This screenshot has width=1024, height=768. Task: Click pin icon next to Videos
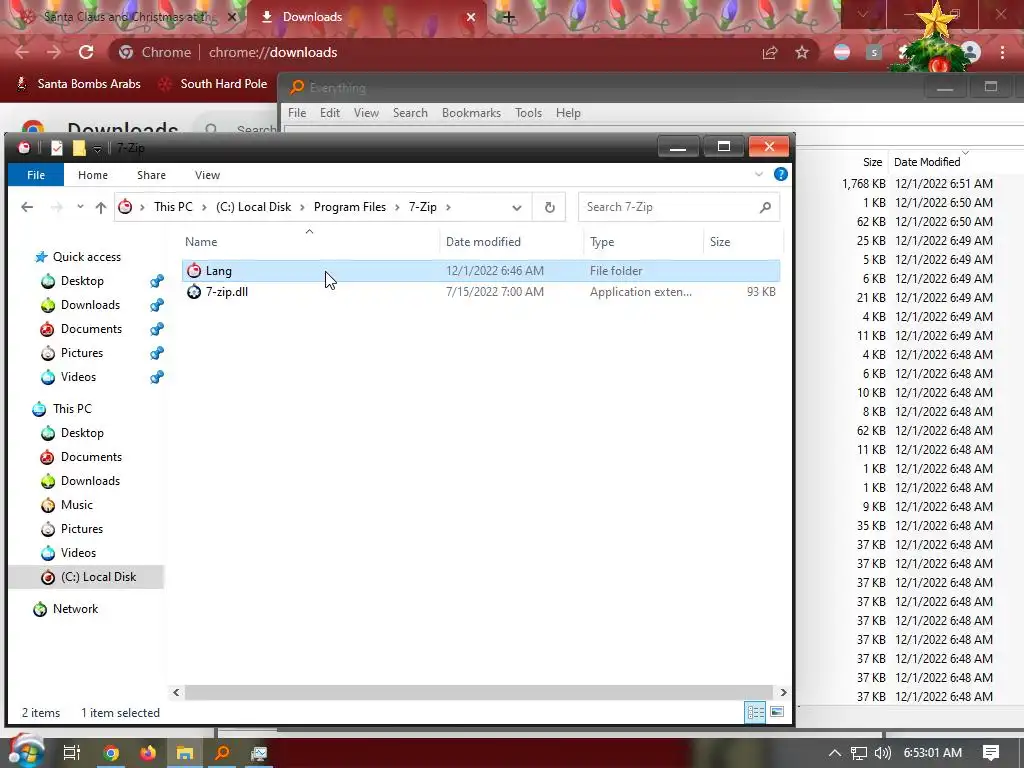[157, 377]
